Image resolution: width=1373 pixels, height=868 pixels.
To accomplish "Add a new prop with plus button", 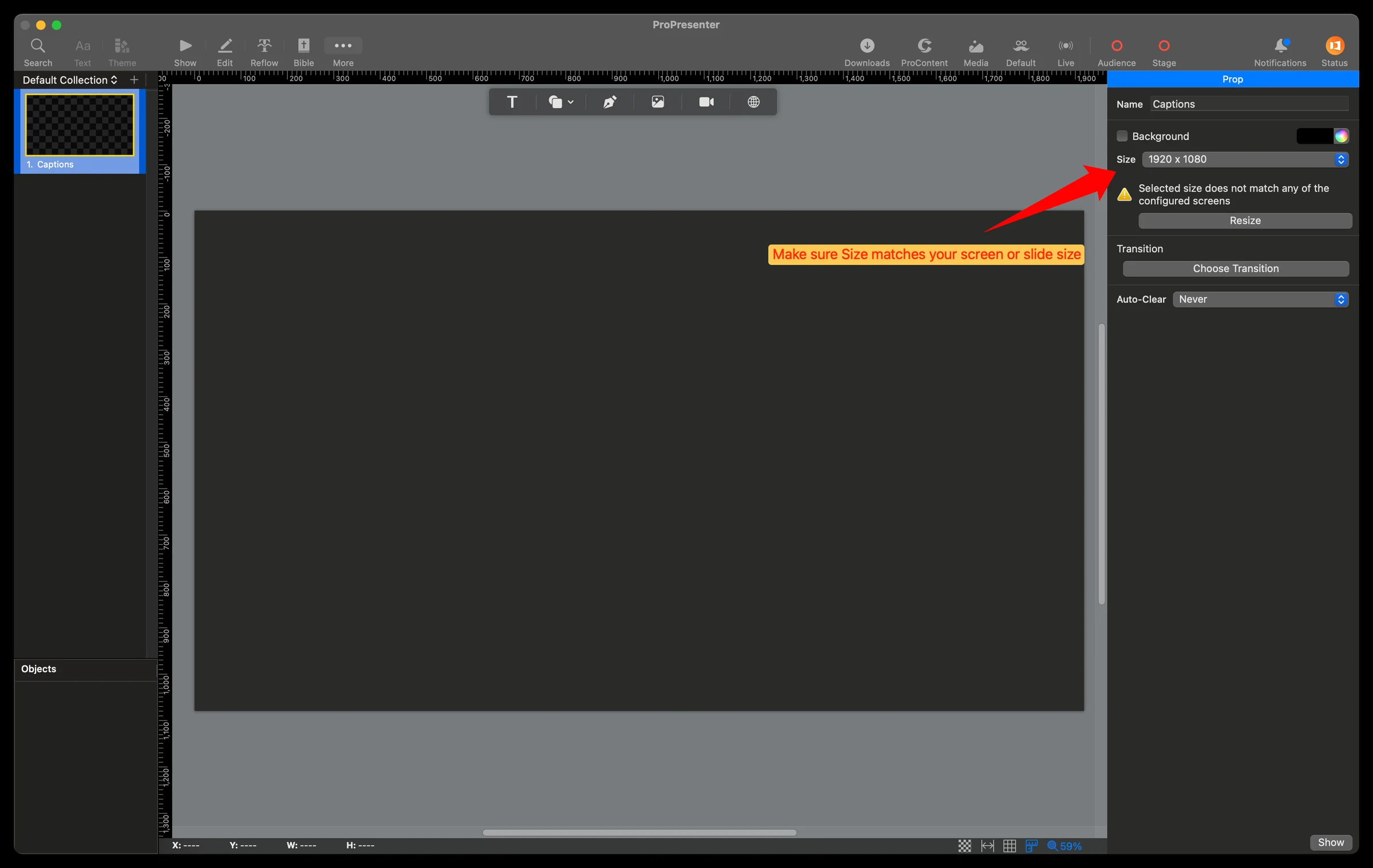I will 134,80.
